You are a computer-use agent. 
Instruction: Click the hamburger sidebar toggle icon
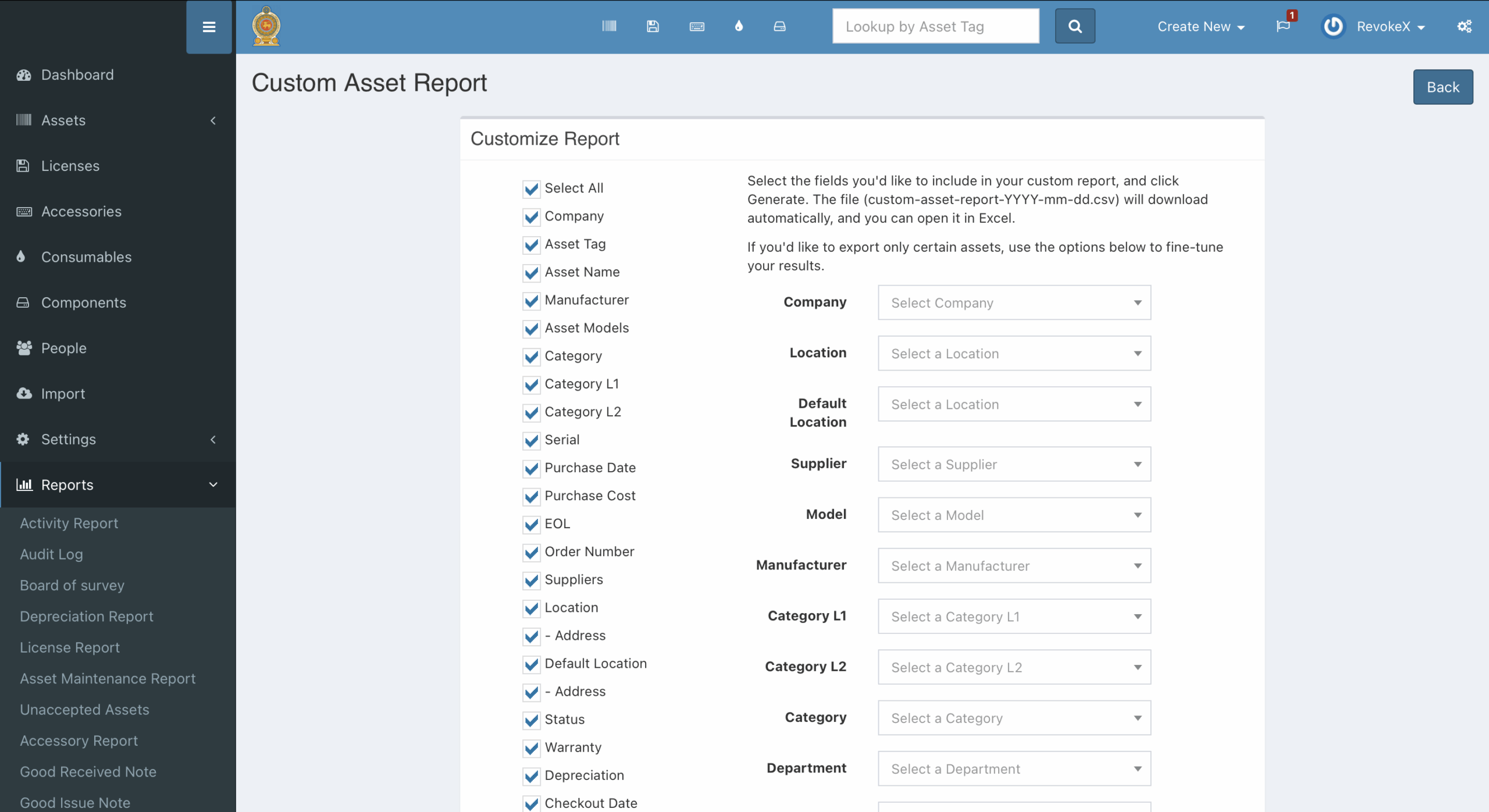(x=209, y=27)
